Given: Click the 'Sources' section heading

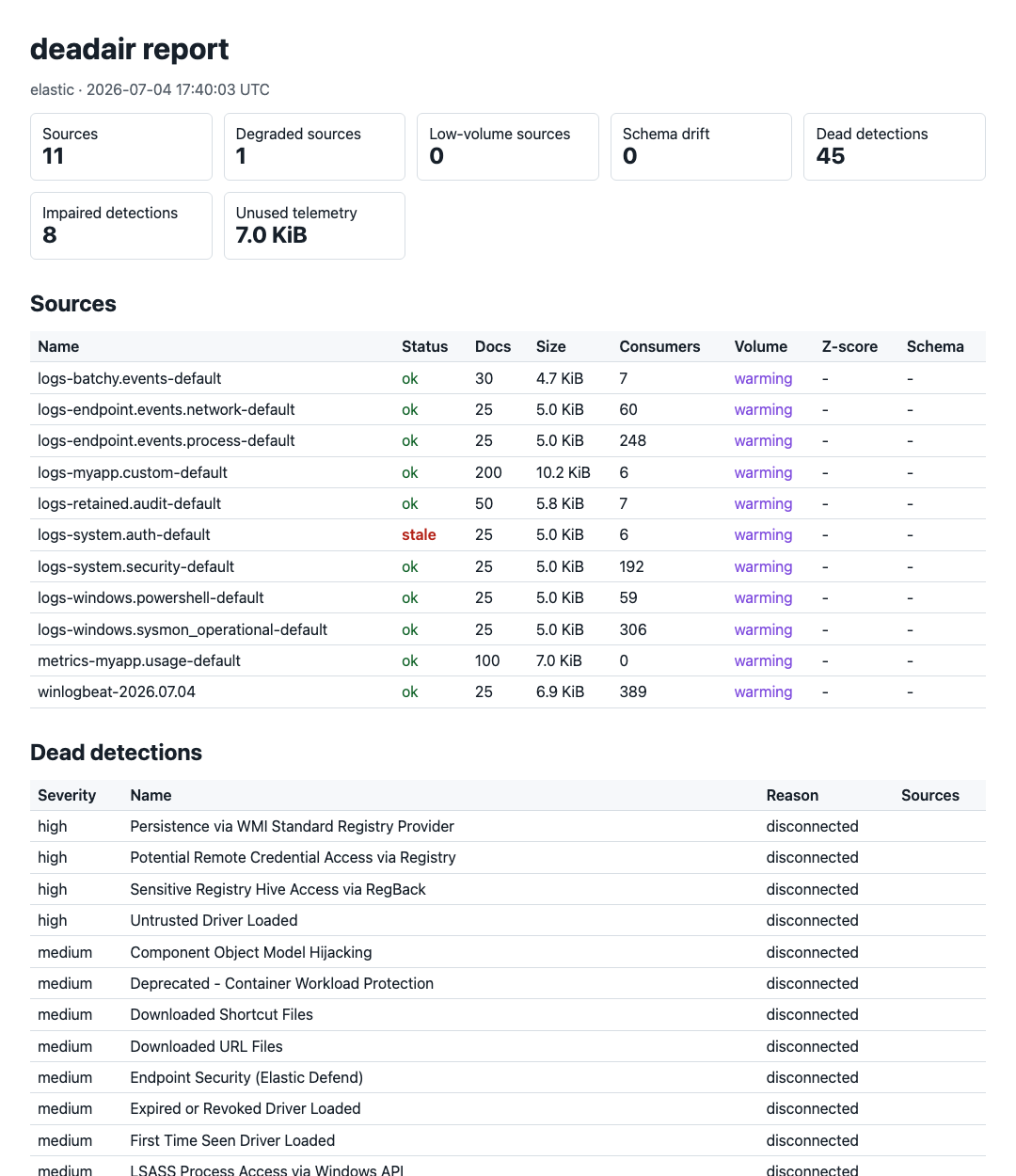Looking at the screenshot, I should click(73, 304).
